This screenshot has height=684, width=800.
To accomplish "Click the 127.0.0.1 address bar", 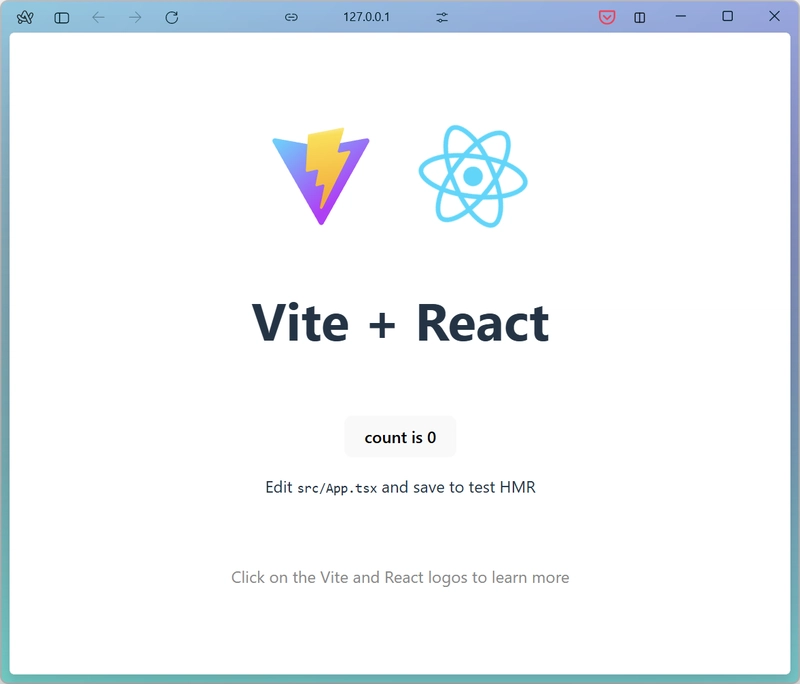I will click(366, 17).
